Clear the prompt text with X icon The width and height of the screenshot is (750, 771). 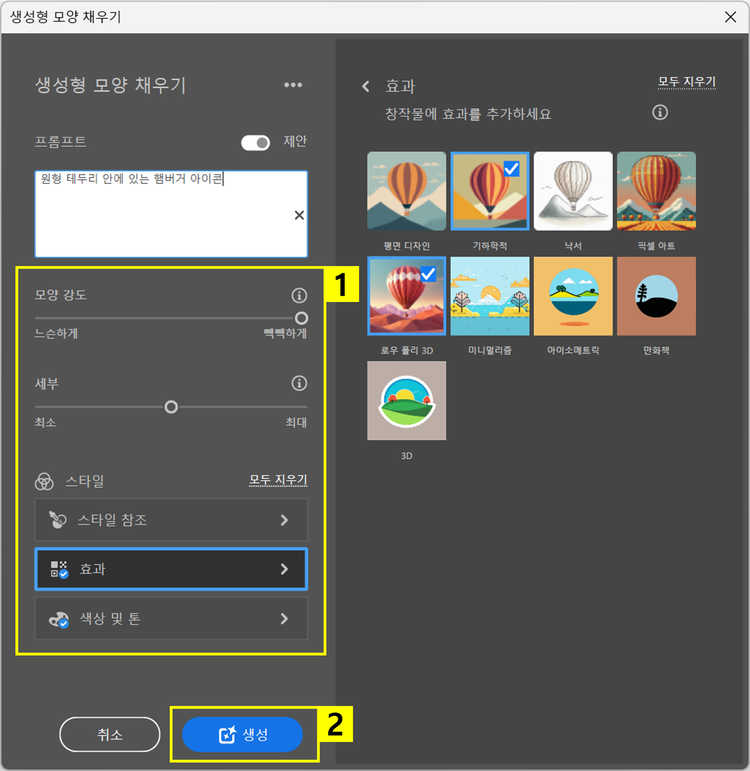pyautogui.click(x=299, y=215)
